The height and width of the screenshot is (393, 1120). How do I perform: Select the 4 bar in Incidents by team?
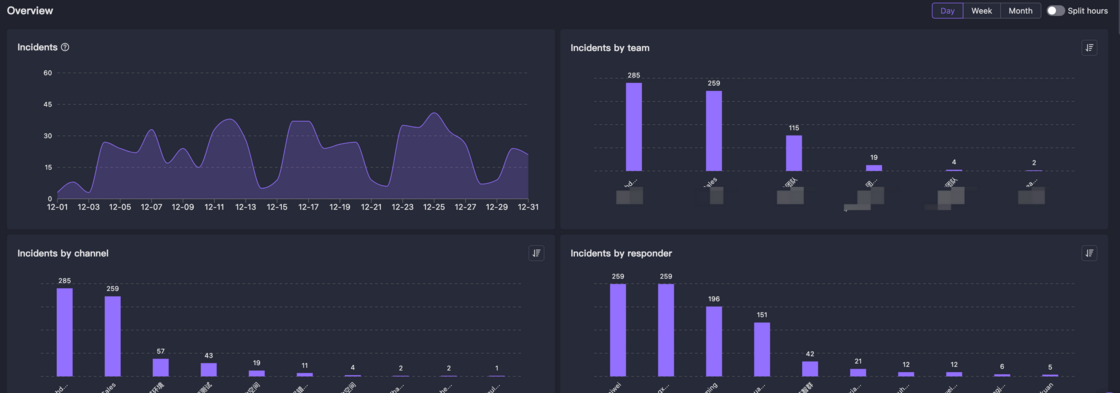[x=954, y=170]
